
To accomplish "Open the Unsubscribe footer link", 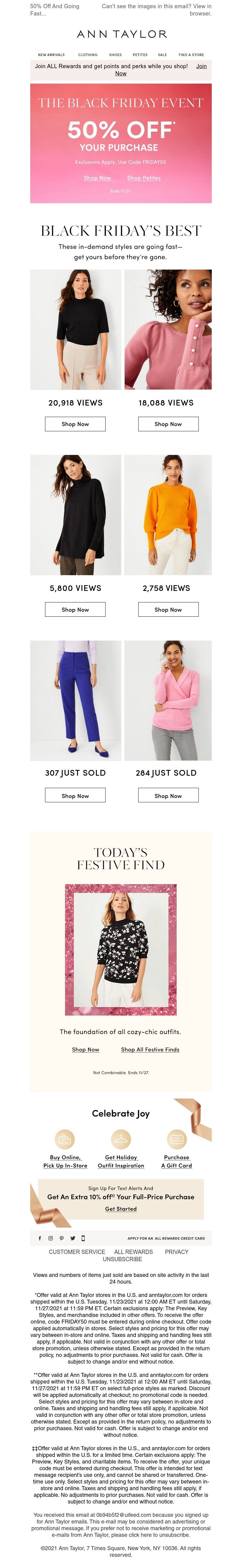I will pos(122,1259).
